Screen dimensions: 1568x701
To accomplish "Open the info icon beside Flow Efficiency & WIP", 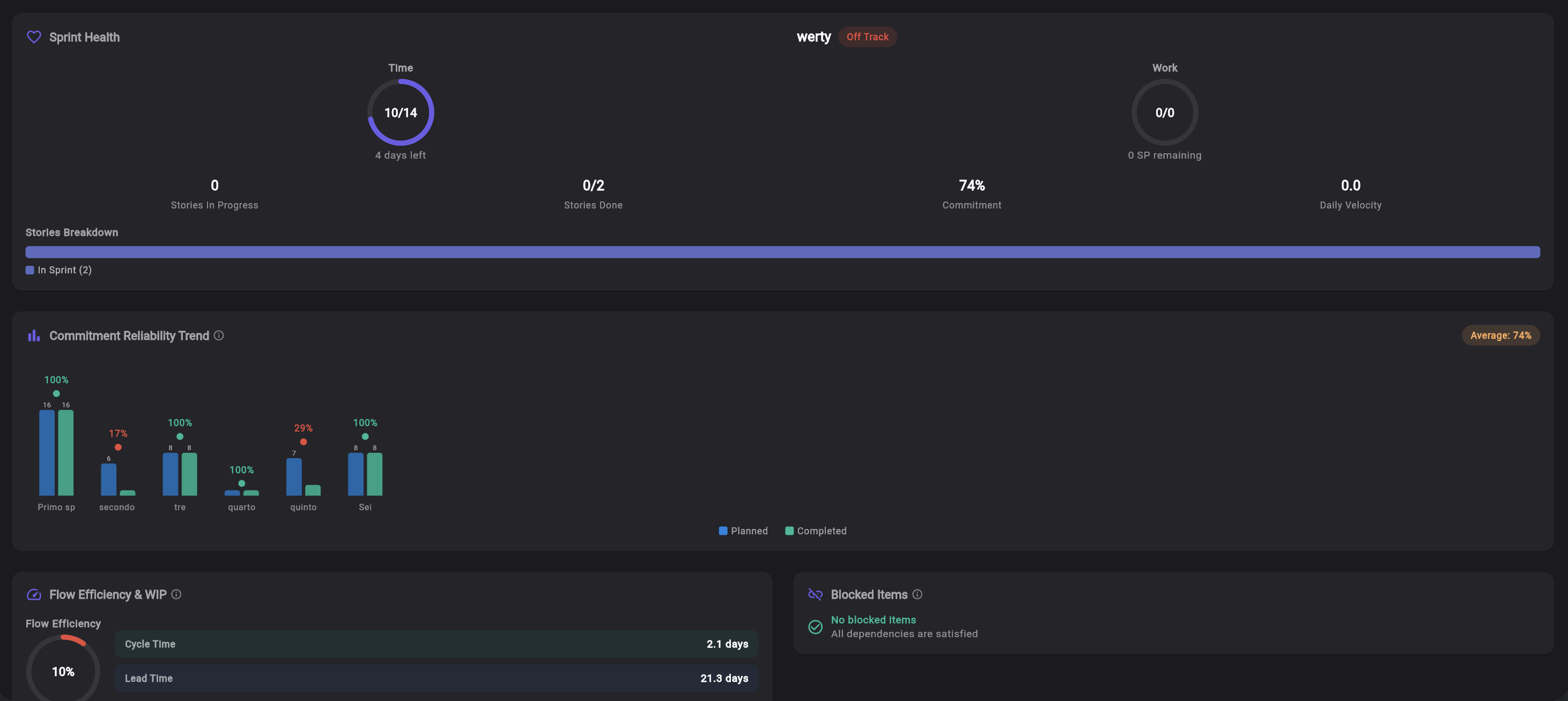I will [176, 595].
